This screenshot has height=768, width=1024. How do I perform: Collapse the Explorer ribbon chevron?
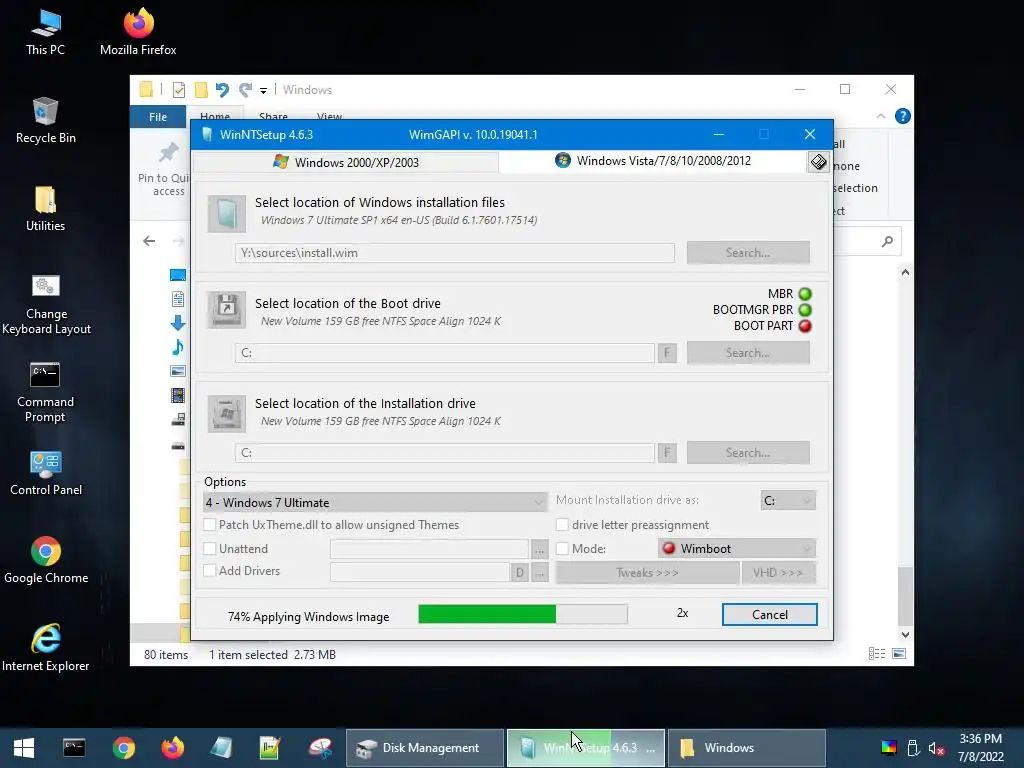880,116
